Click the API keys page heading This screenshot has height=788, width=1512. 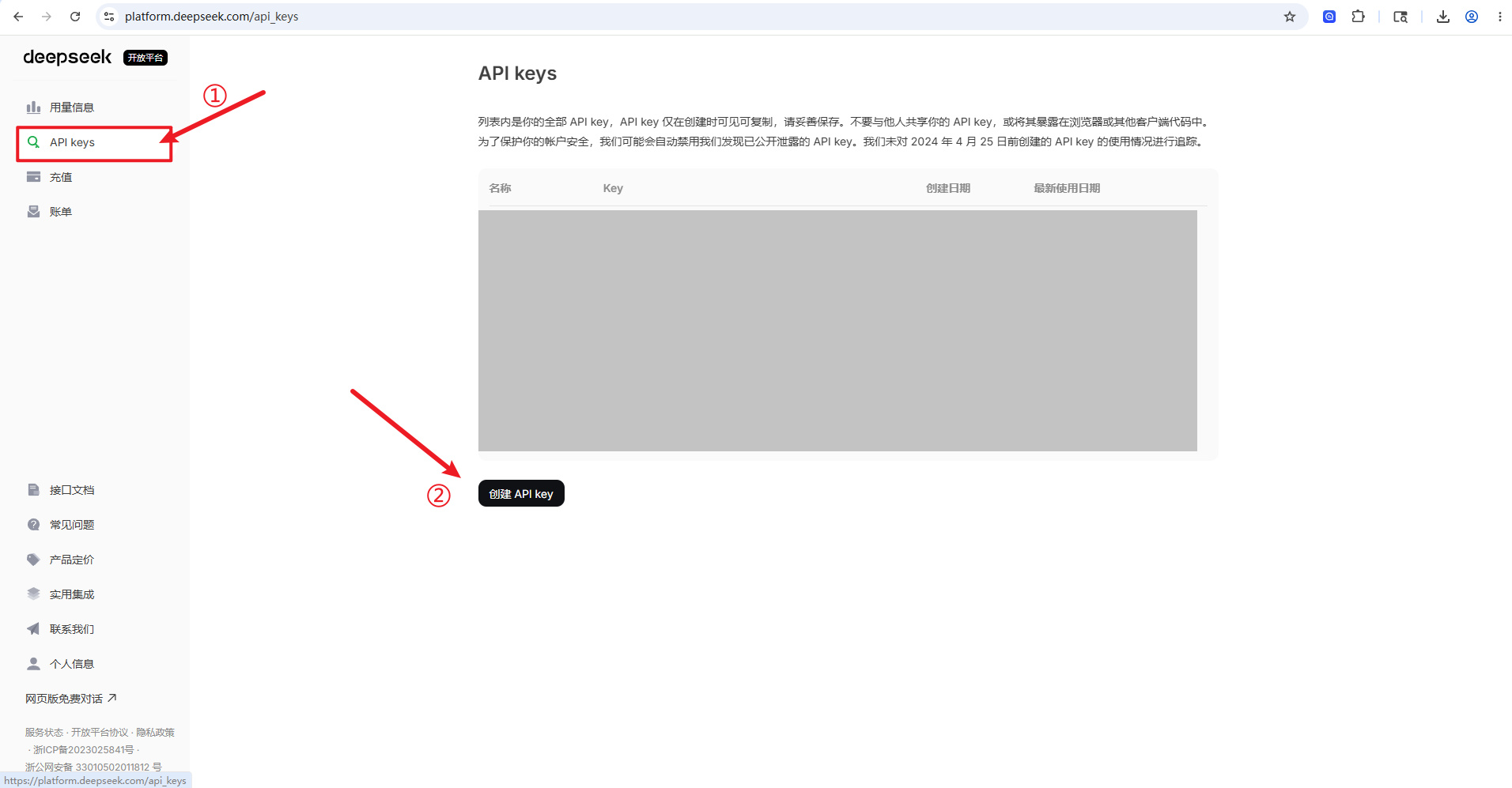point(517,74)
